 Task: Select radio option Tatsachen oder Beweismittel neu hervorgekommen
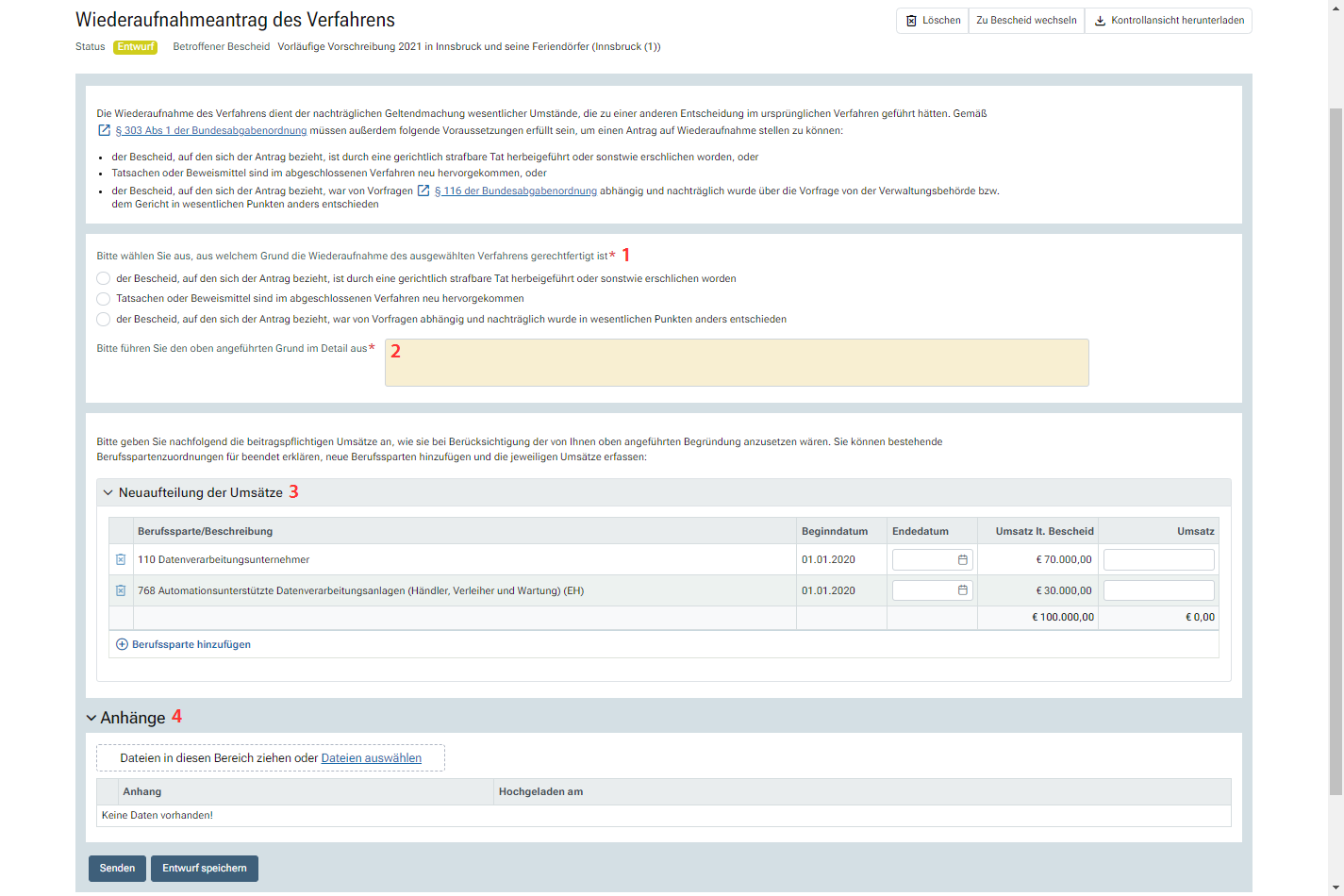[104, 299]
